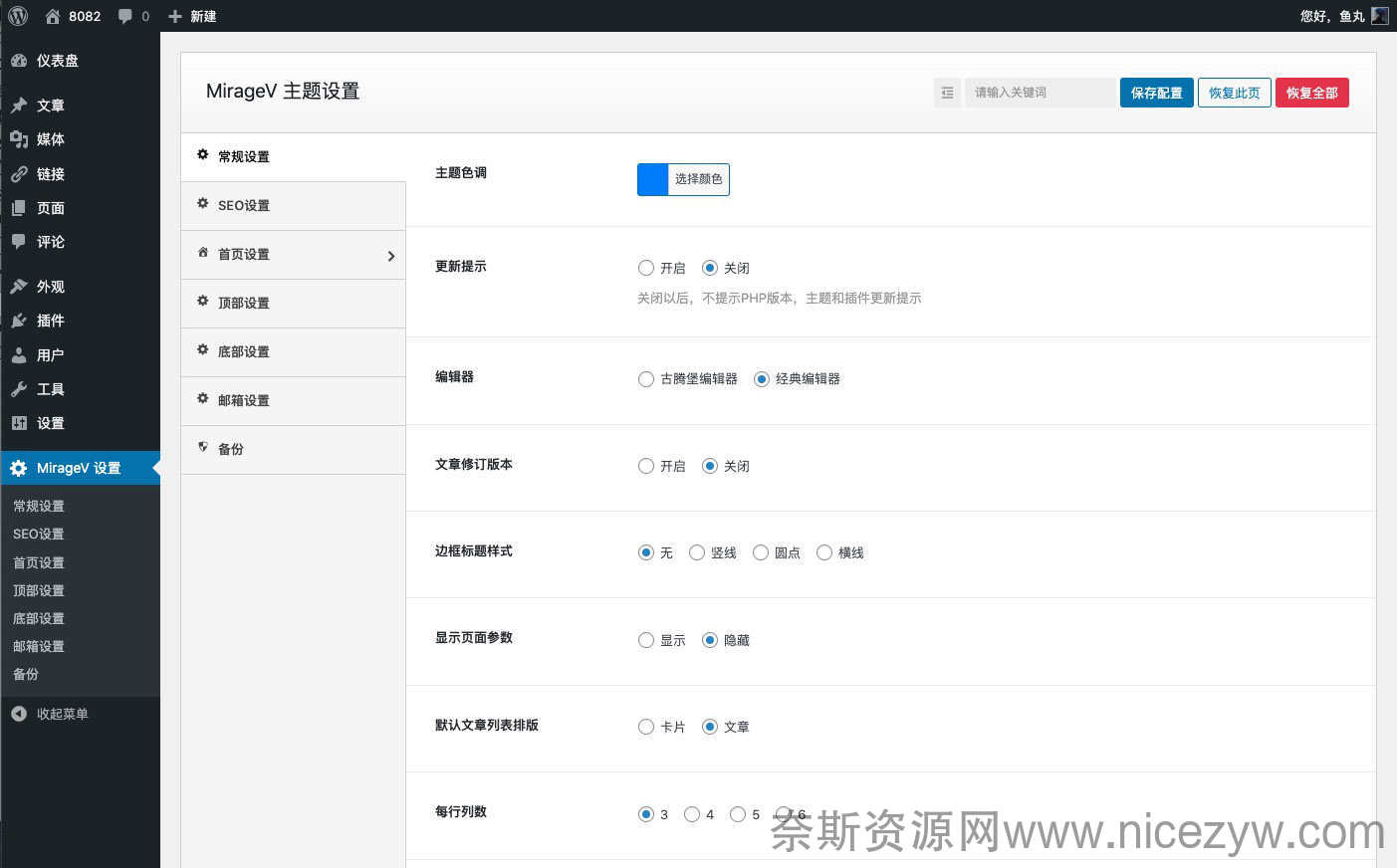Click the shield icon next to 备份 tab
Screen dimensions: 1397x868
coord(202,448)
